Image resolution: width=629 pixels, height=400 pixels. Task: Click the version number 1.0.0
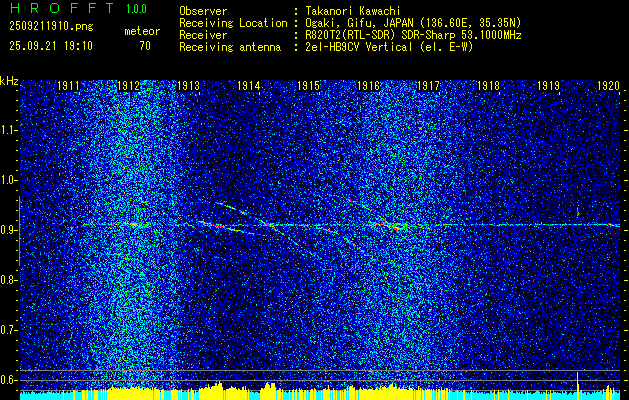pos(136,8)
